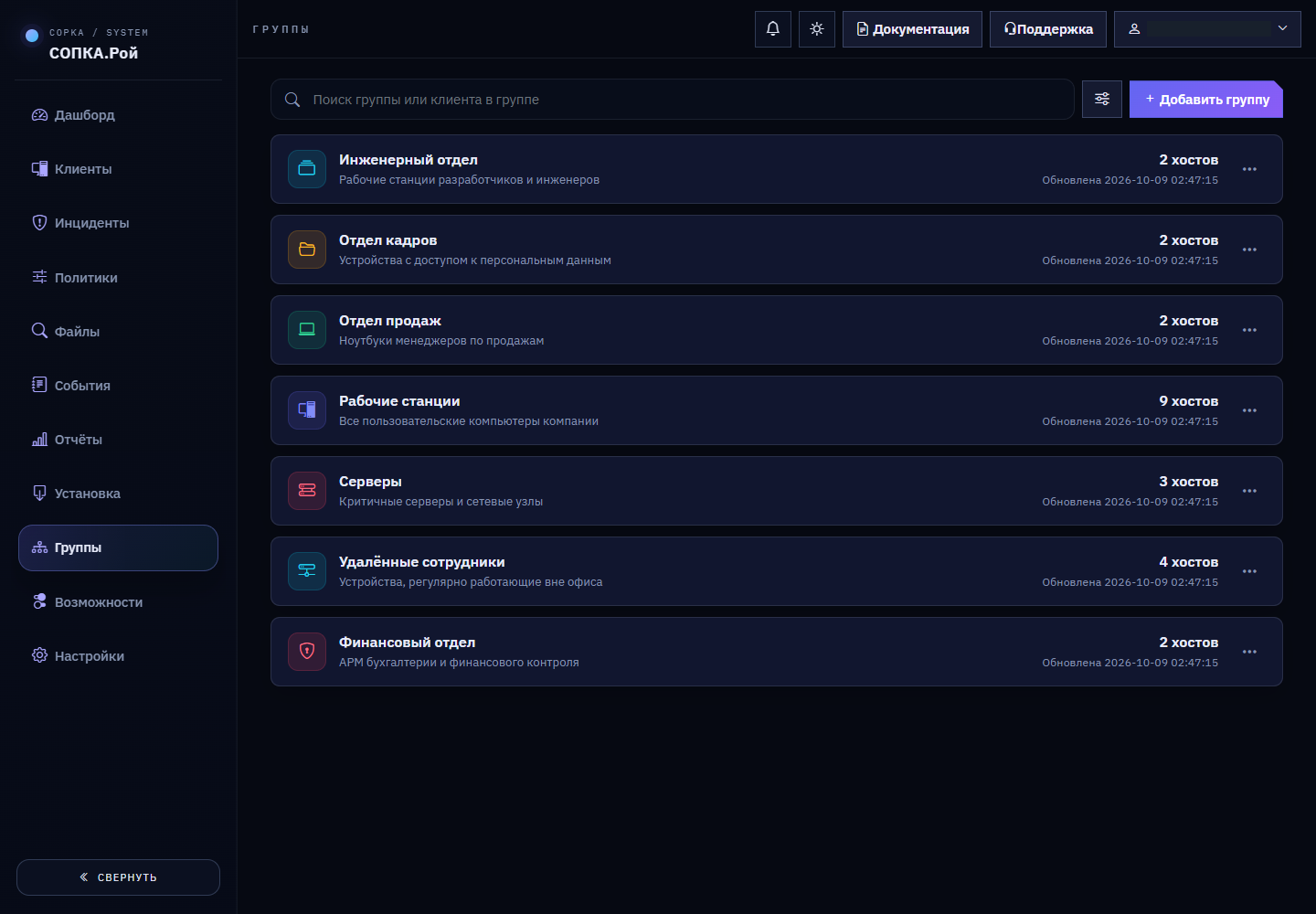Click the Добавить группу button
The image size is (1316, 914).
(1206, 99)
